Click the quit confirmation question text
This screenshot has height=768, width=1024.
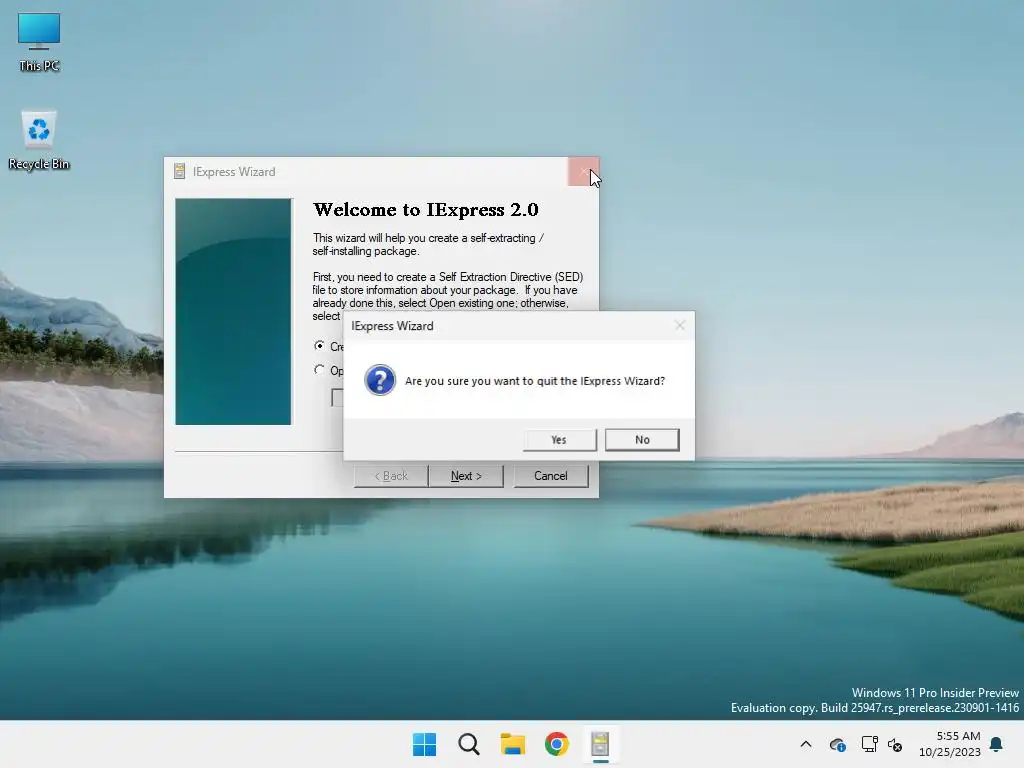pos(535,381)
